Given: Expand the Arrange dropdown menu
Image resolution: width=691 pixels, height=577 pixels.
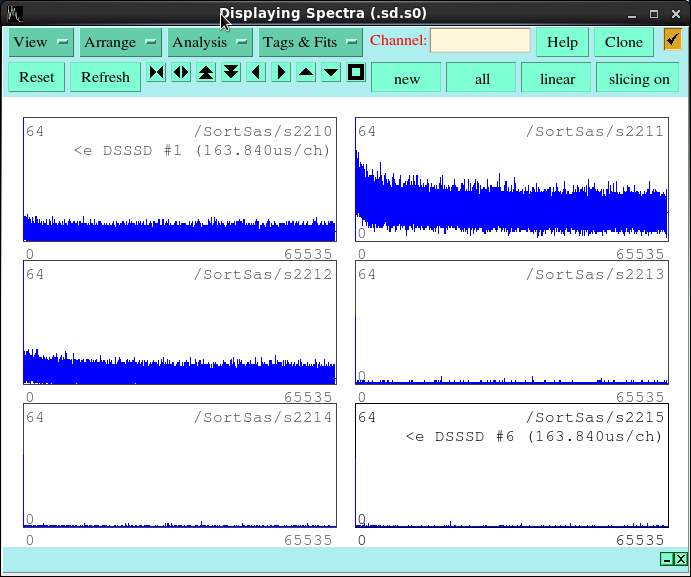Looking at the screenshot, I should pyautogui.click(x=121, y=42).
